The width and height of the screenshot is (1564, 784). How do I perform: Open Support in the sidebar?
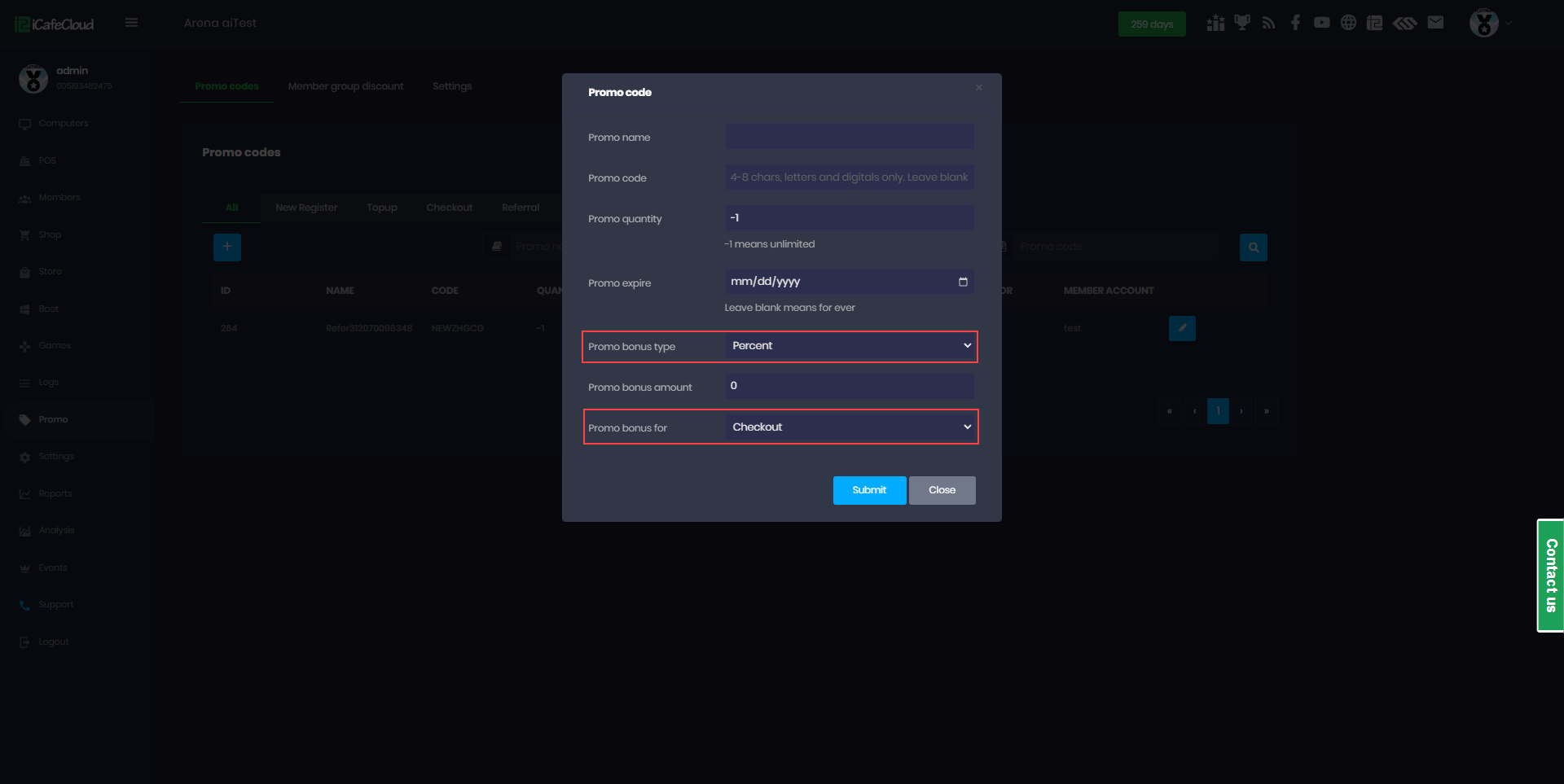(56, 605)
